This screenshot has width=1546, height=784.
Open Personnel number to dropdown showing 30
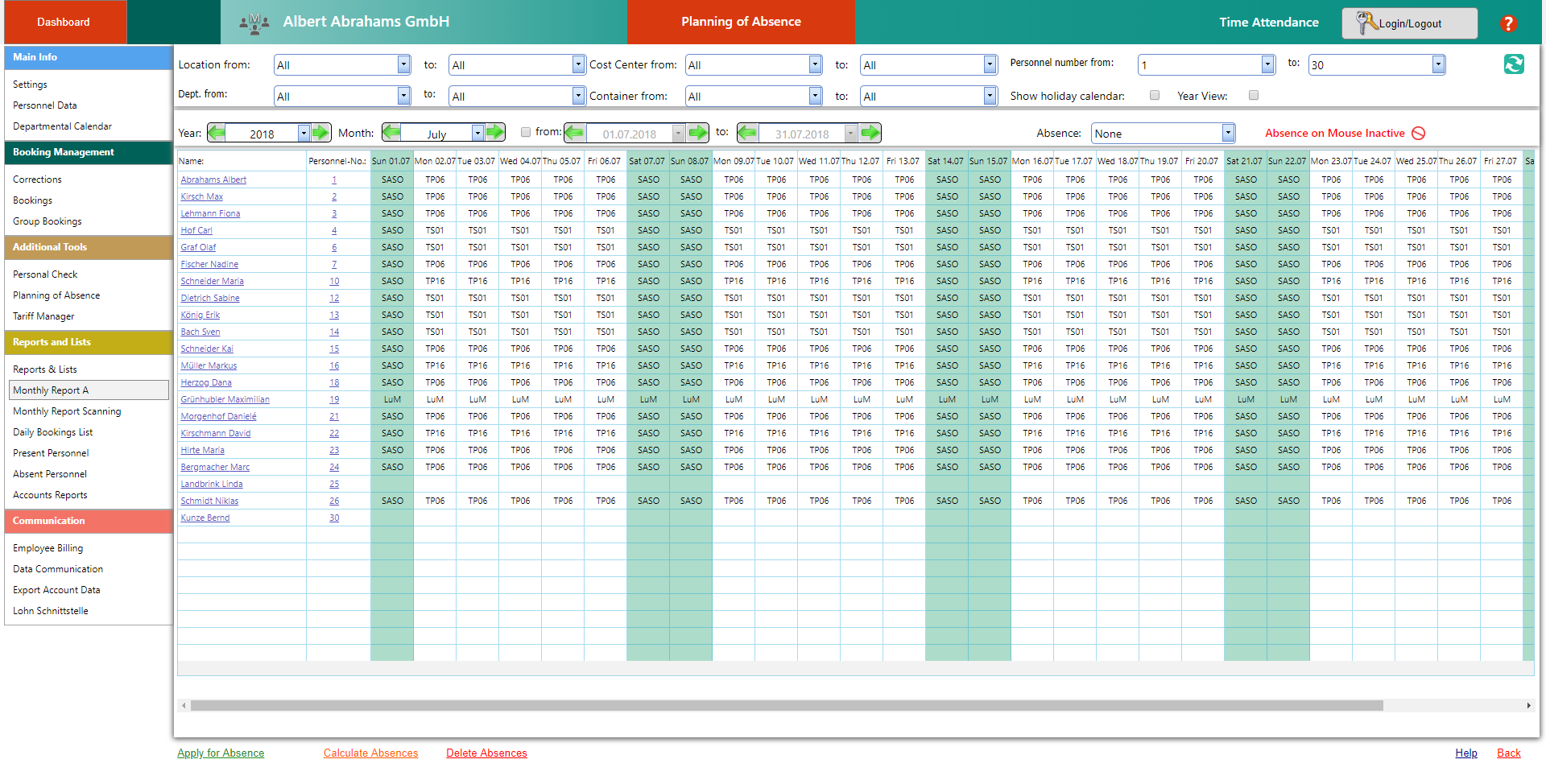1438,64
